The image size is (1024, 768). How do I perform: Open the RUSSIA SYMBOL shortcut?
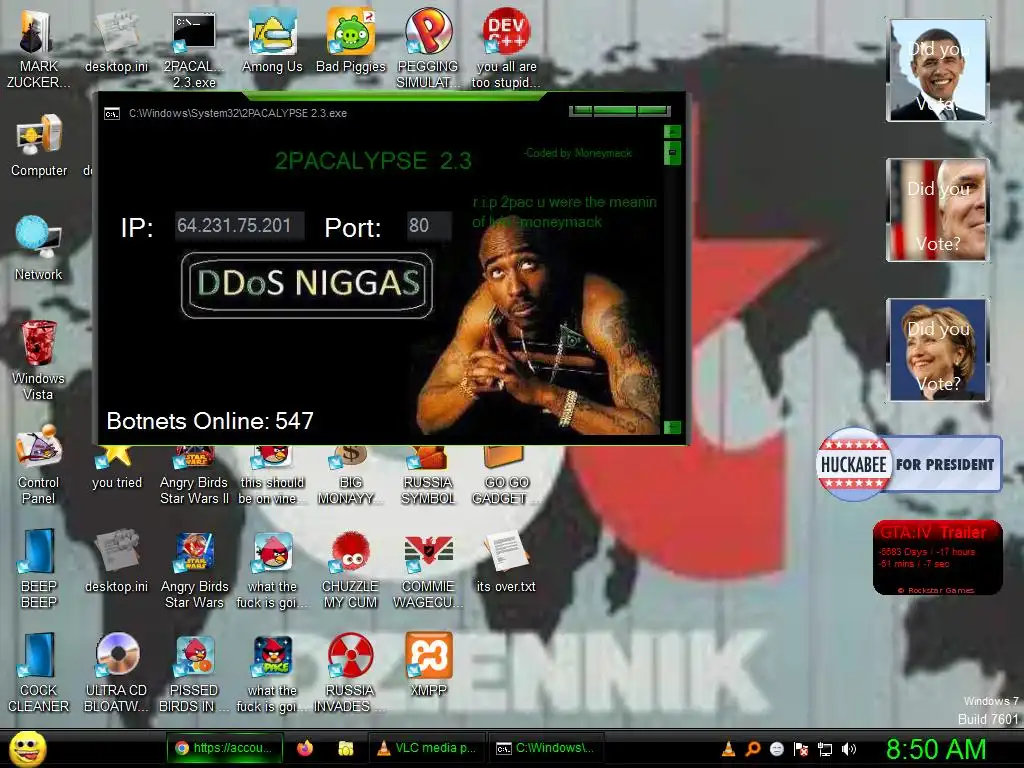point(428,475)
